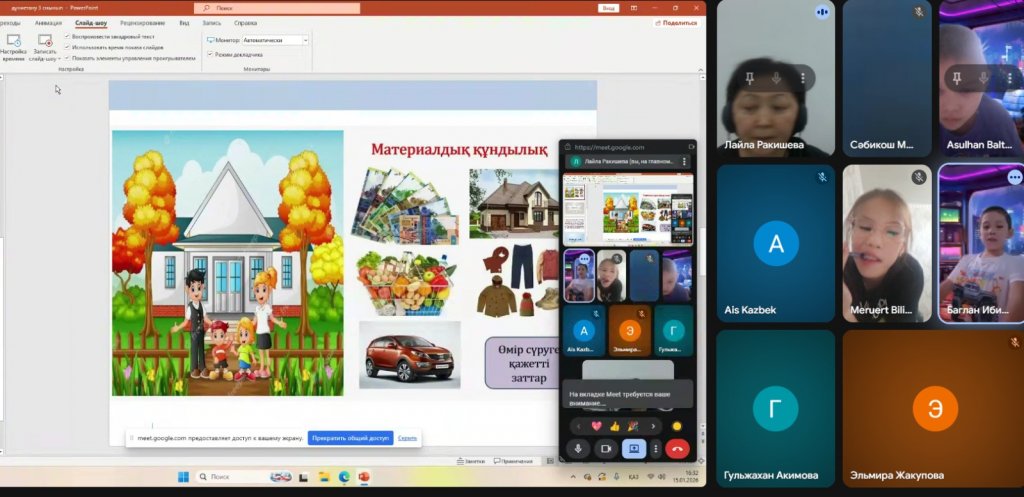Toggle the use slide timings checkbox
The height and width of the screenshot is (497, 1024).
click(x=67, y=47)
